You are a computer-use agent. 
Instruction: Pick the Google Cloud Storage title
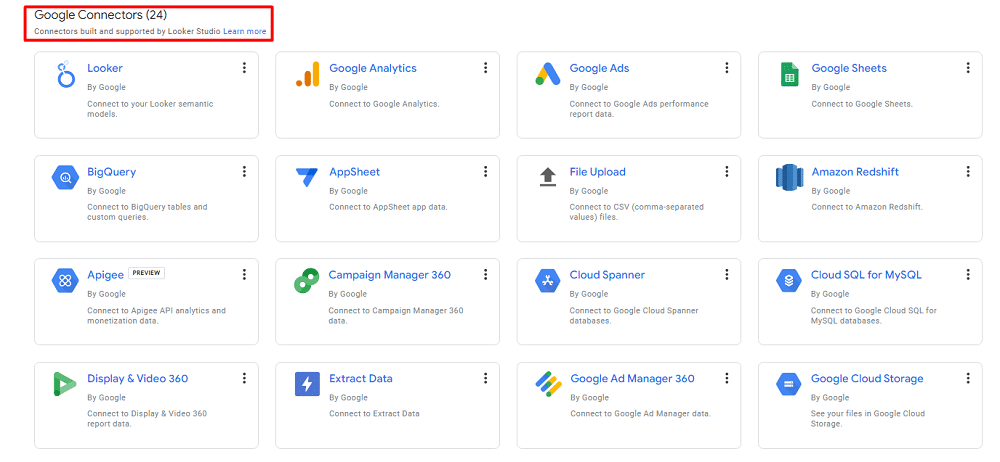point(867,378)
